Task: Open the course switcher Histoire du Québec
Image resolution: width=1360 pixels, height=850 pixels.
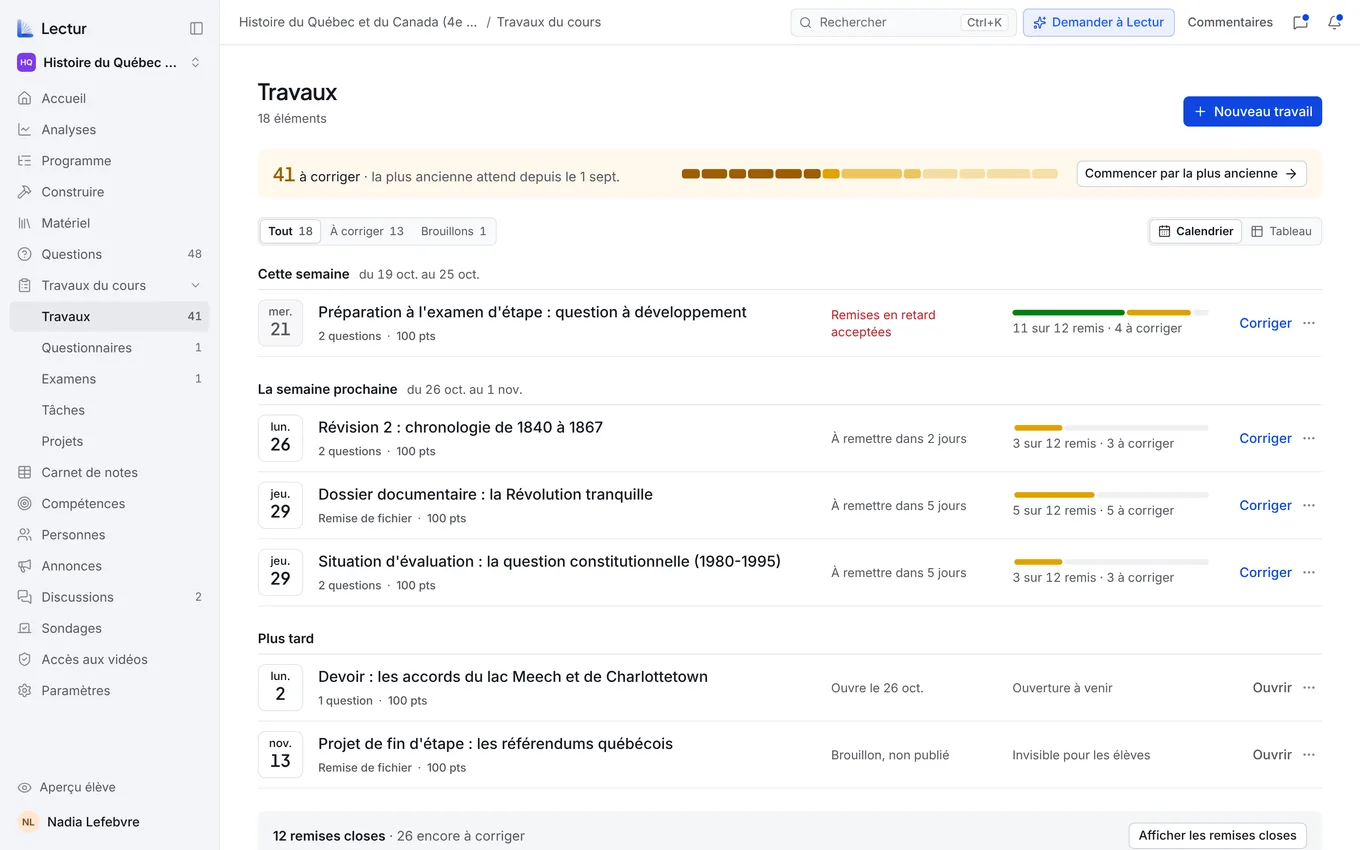Action: click(109, 62)
